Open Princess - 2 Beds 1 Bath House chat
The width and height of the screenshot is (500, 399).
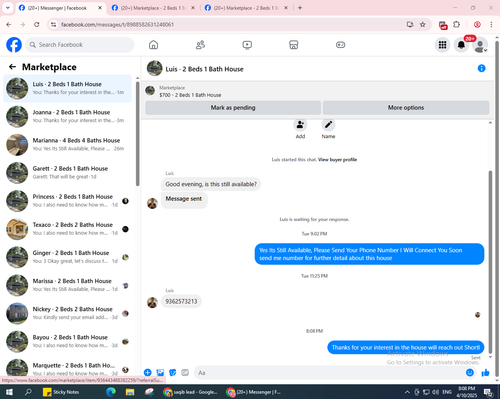click(67, 201)
